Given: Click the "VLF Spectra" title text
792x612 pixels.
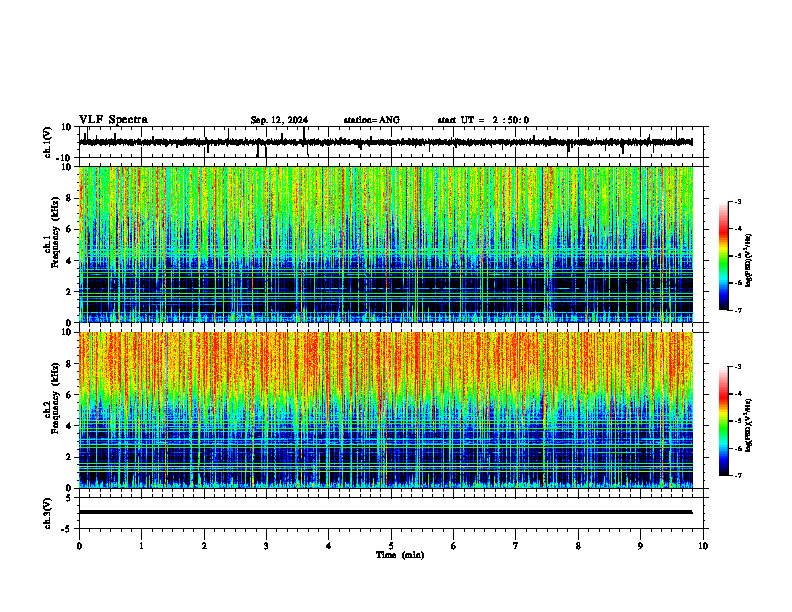Looking at the screenshot, I should (x=113, y=120).
